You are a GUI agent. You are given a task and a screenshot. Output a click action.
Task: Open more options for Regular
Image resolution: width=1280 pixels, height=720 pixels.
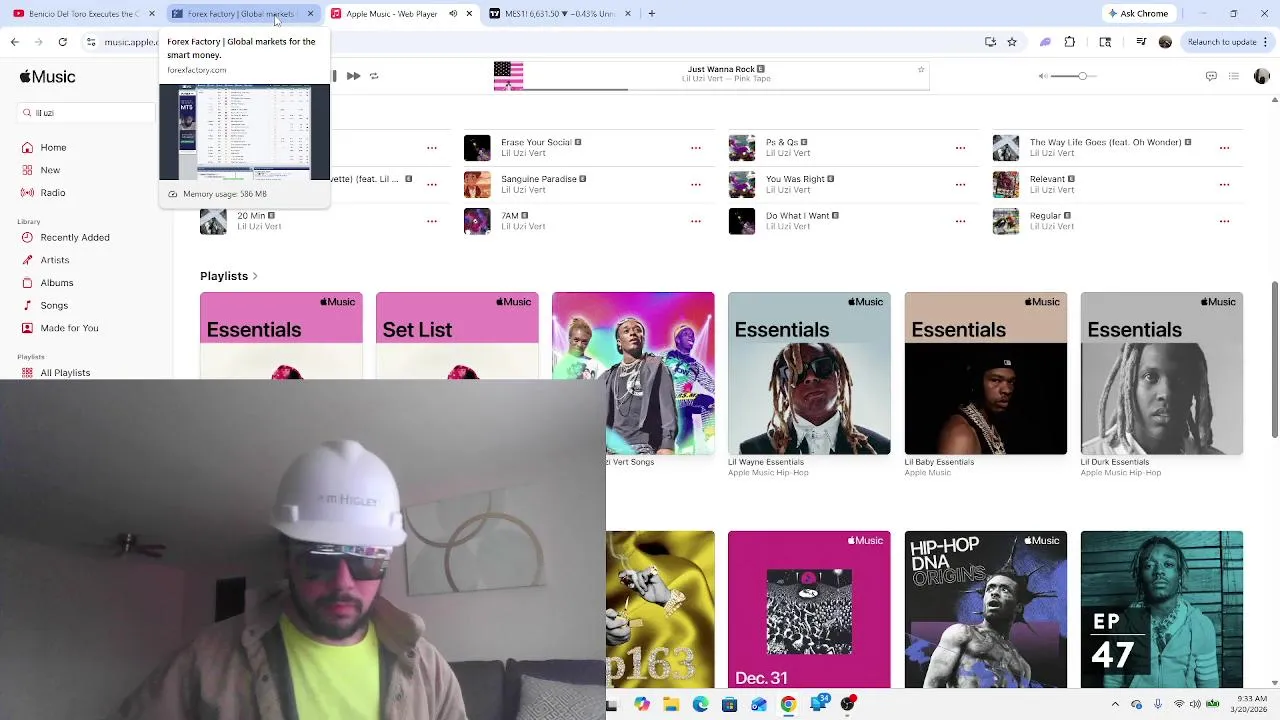pyautogui.click(x=1224, y=221)
